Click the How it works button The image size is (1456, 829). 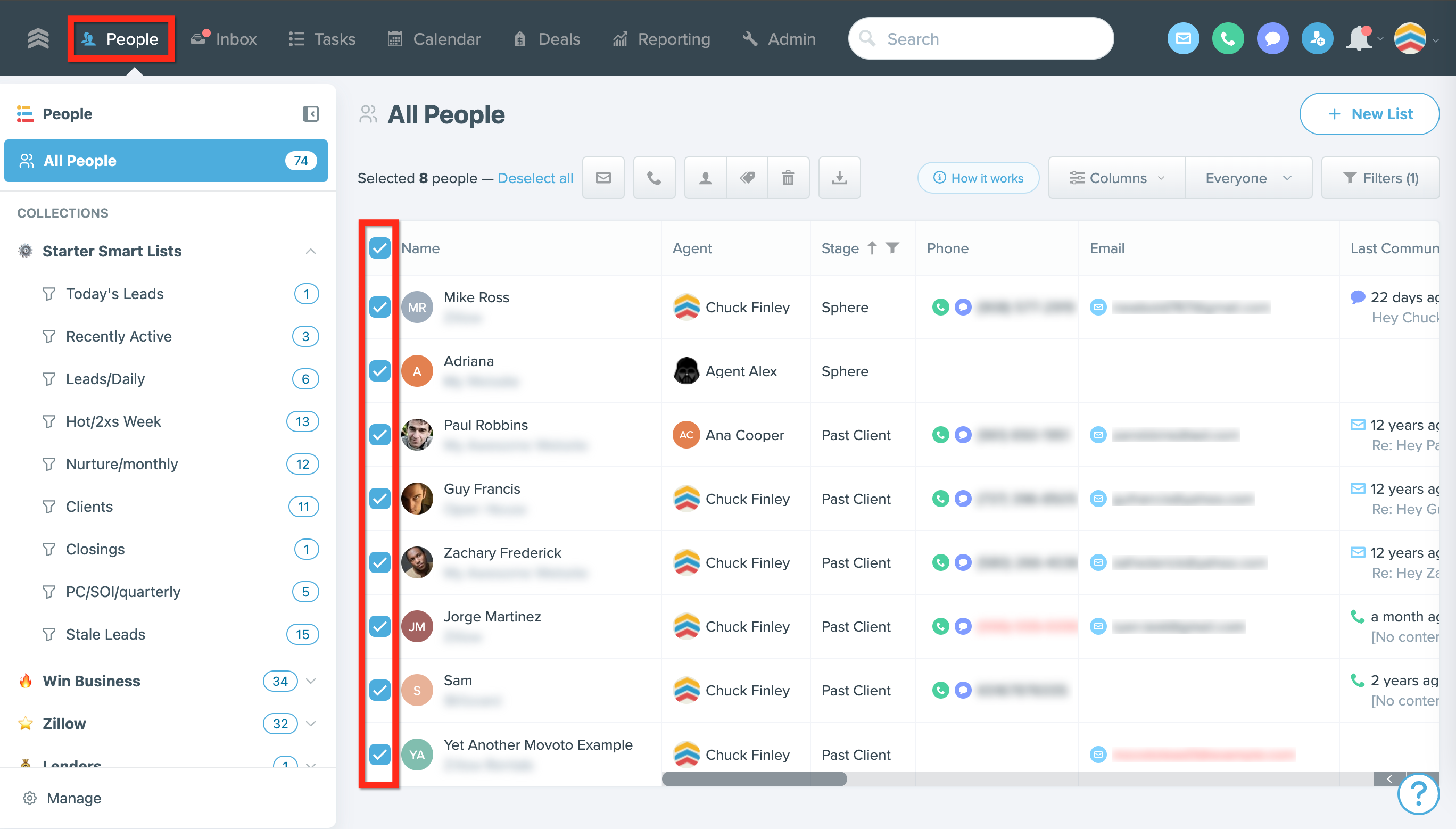978,178
